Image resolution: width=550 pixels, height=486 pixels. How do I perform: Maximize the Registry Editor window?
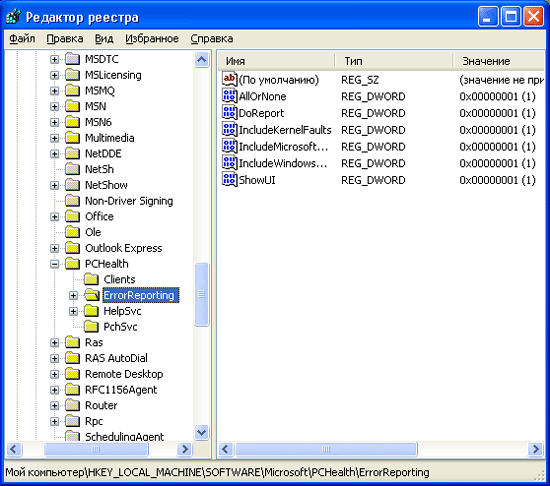510,16
